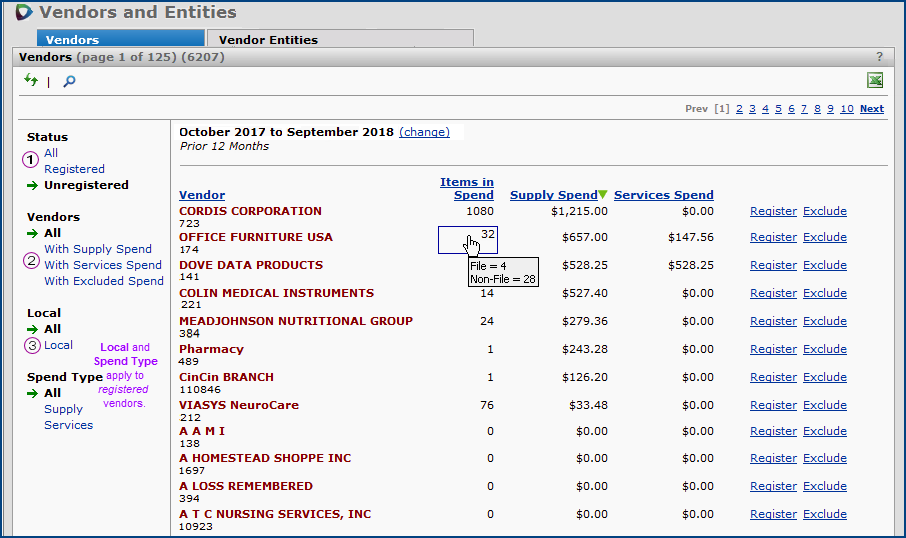Click the green sort arrow beside Supply Spend
Screen dimensions: 906x538
tap(603, 195)
